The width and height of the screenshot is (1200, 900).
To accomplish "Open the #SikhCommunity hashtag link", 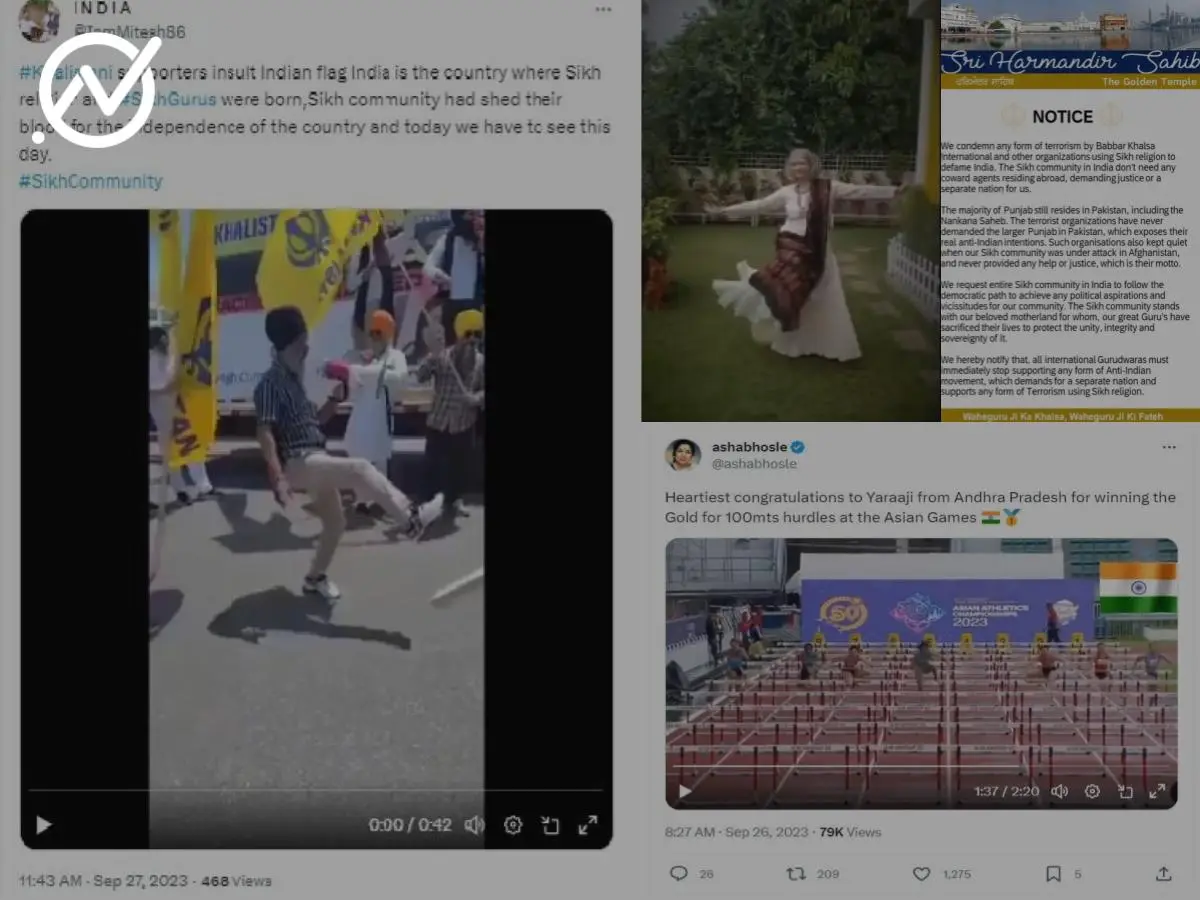I will 90,181.
